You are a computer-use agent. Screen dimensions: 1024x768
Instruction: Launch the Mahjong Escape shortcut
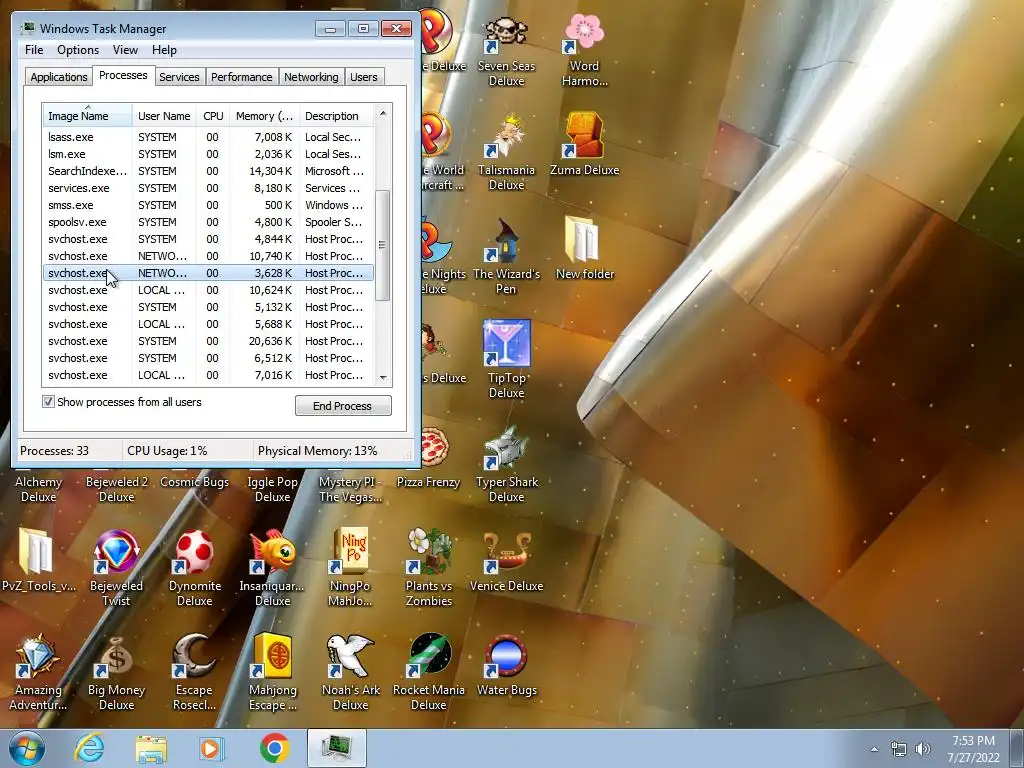click(272, 673)
